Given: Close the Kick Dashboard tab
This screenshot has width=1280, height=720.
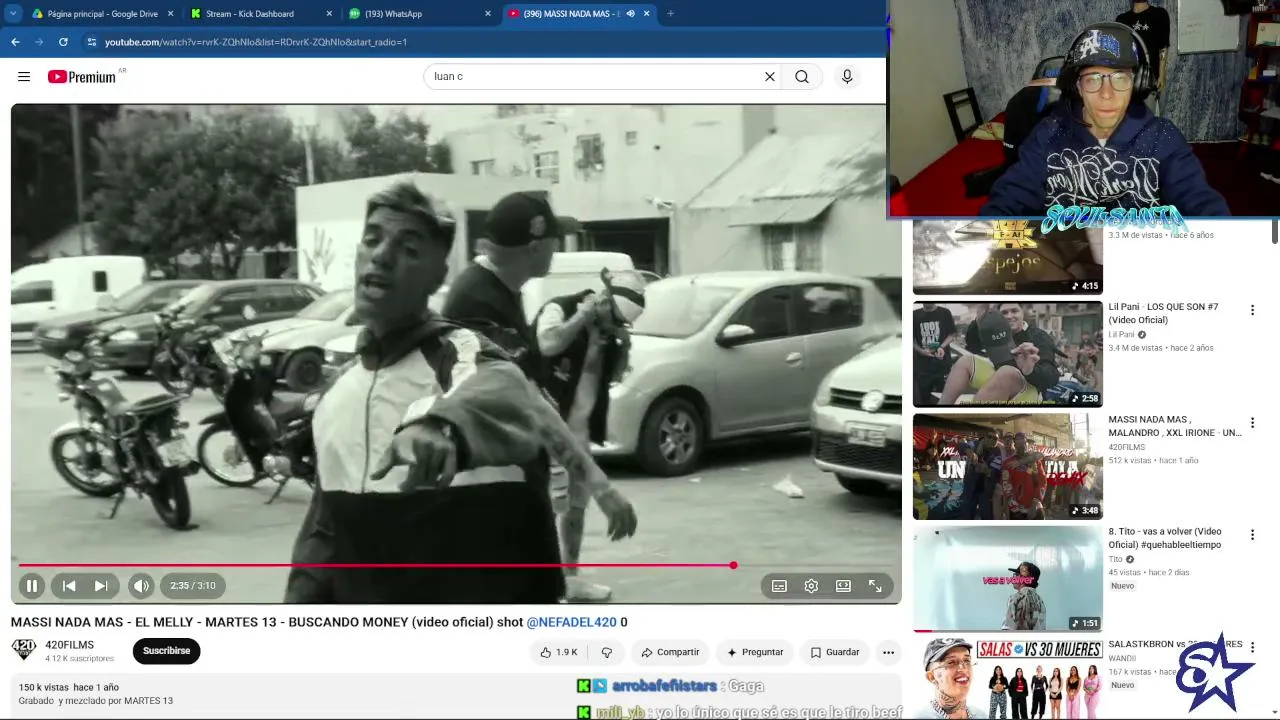Looking at the screenshot, I should (x=329, y=14).
